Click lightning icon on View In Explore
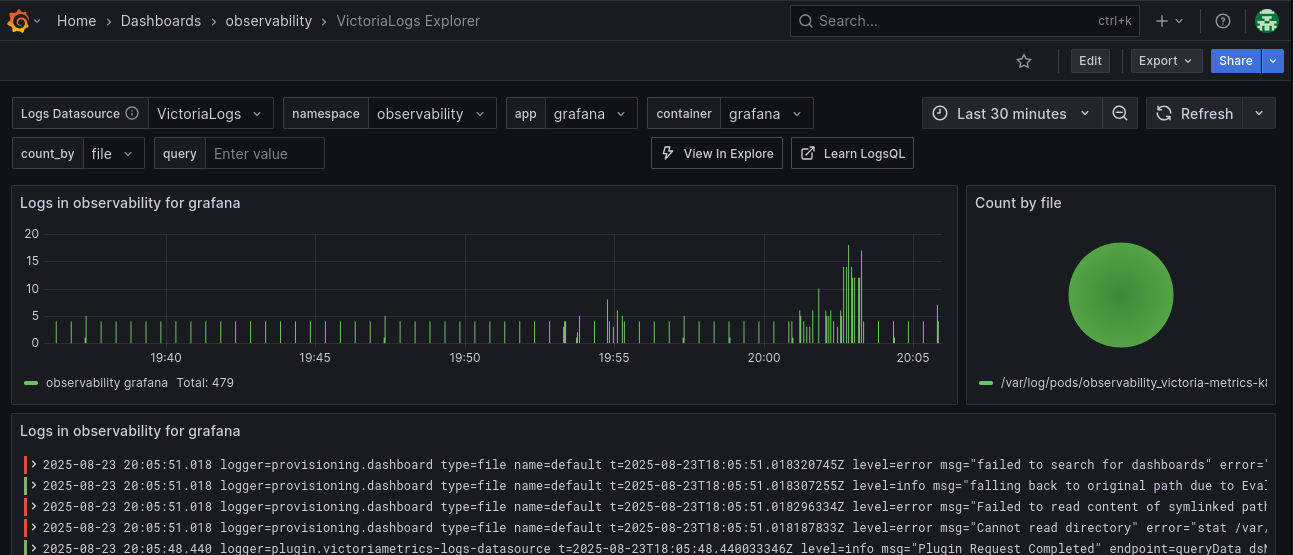Image resolution: width=1293 pixels, height=555 pixels. coord(668,154)
